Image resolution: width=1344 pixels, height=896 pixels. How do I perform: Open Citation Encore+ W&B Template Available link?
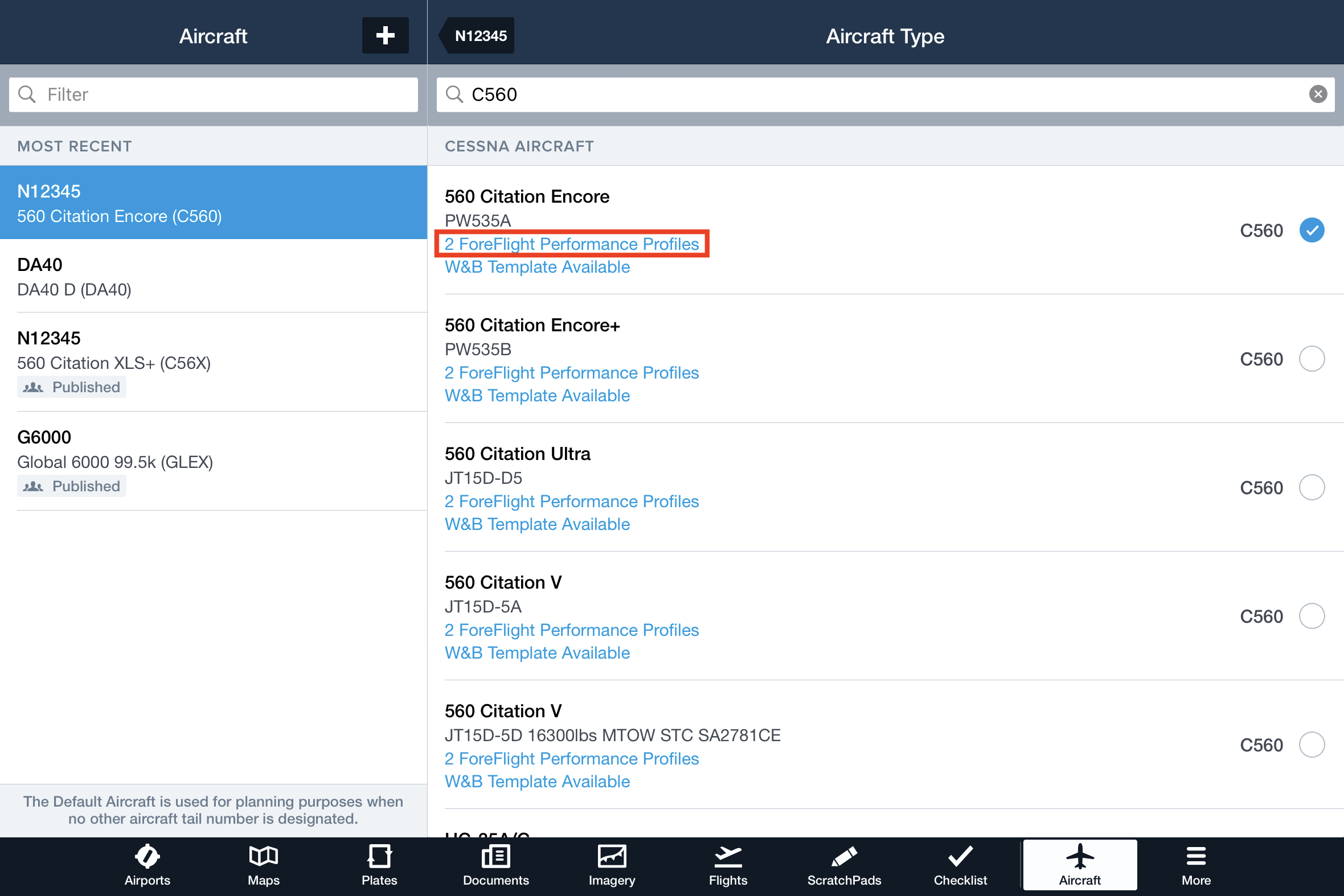(538, 396)
